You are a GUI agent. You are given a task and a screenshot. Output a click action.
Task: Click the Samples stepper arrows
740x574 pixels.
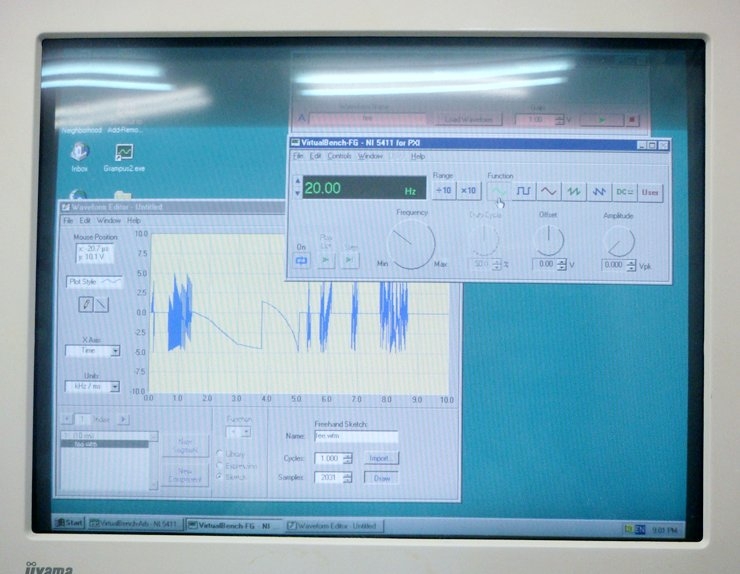pyautogui.click(x=348, y=478)
